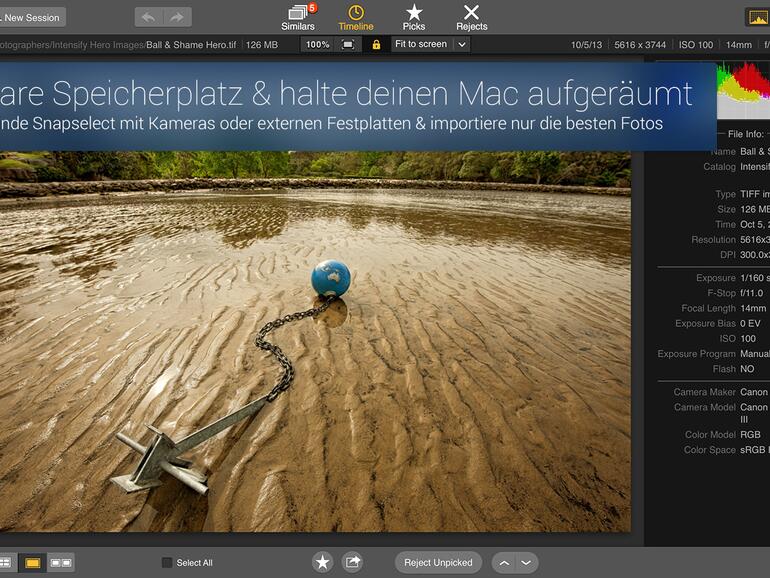
Task: Start a New Session
Action: pyautogui.click(x=32, y=18)
